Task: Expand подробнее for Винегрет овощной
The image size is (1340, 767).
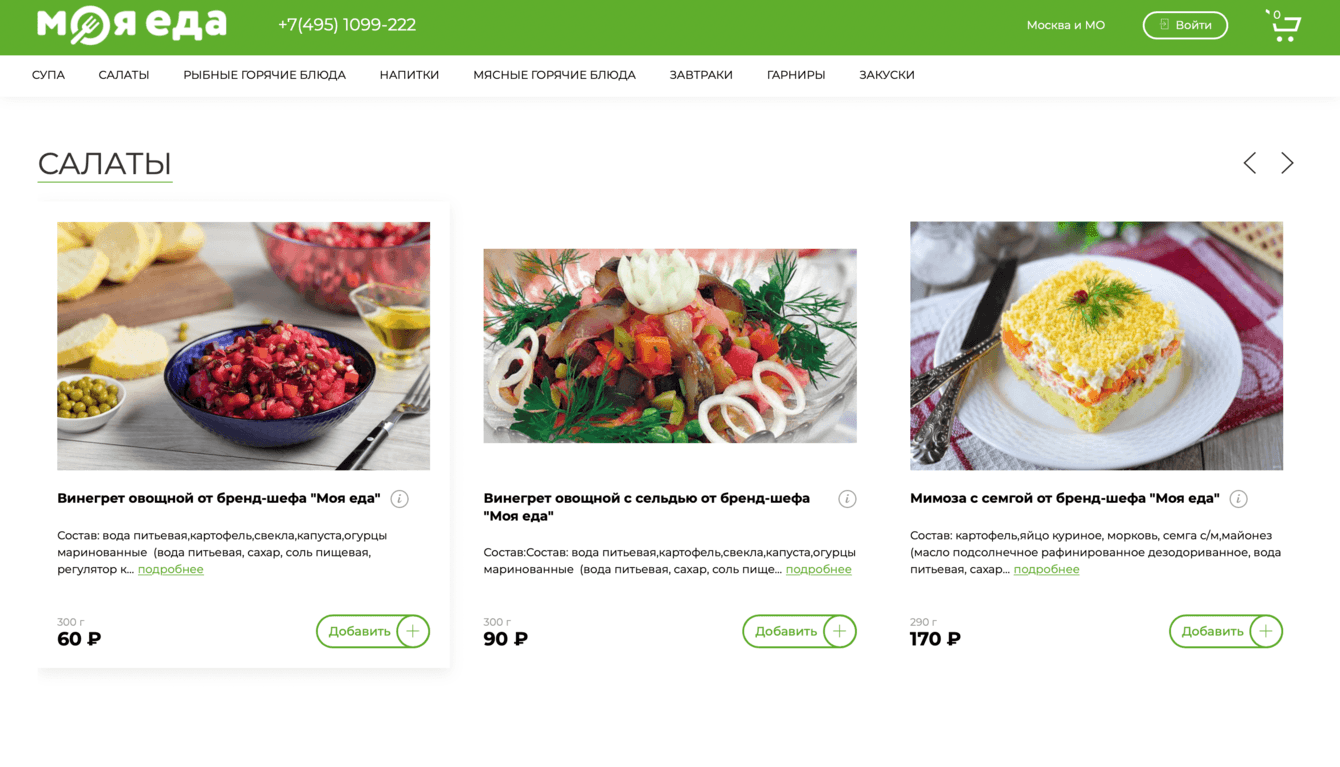Action: click(170, 569)
